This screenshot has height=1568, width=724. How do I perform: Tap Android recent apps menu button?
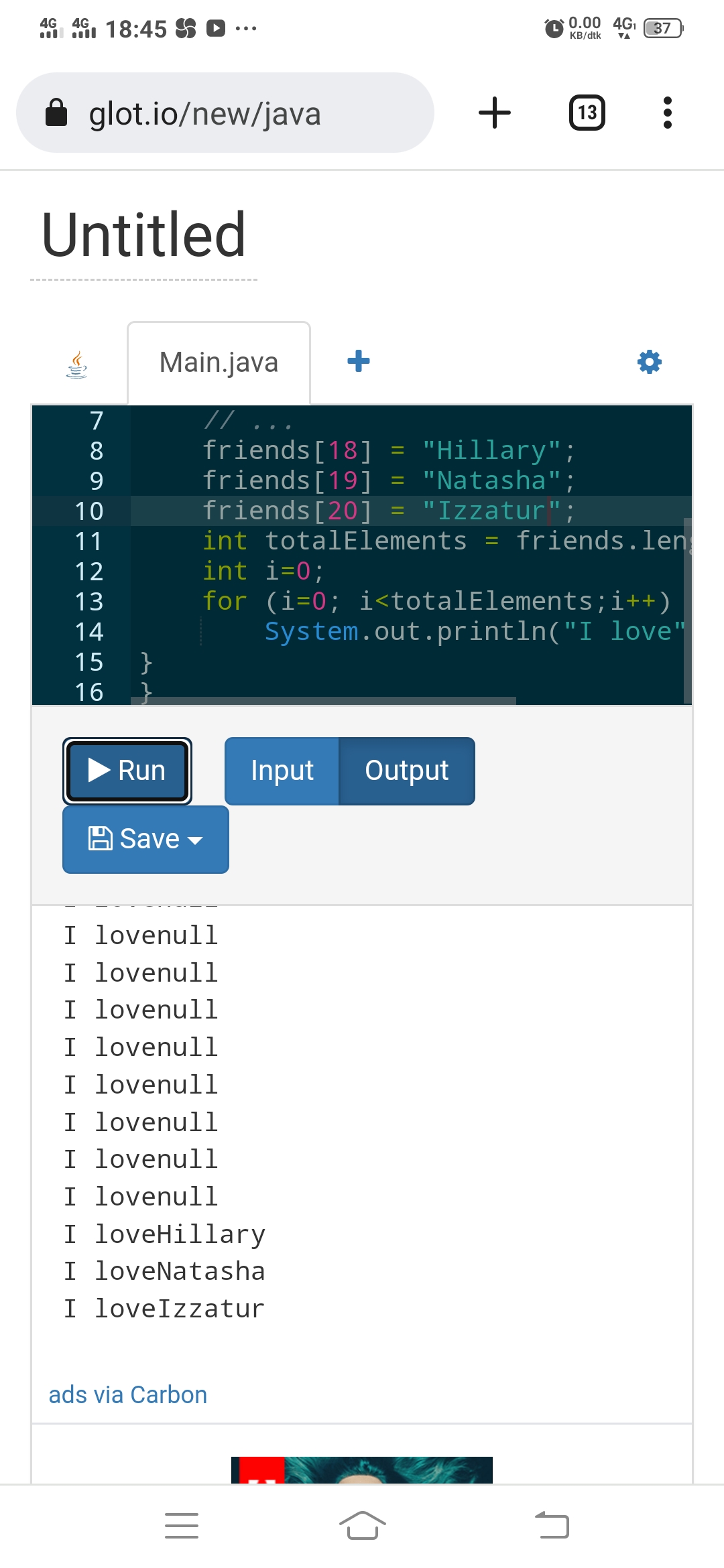182,1526
